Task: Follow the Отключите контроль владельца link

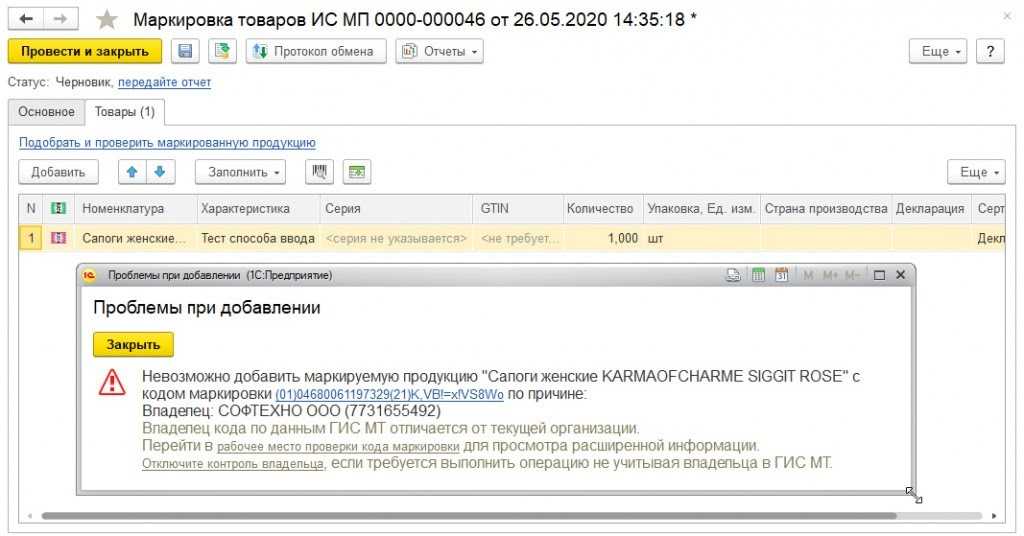Action: (232, 464)
